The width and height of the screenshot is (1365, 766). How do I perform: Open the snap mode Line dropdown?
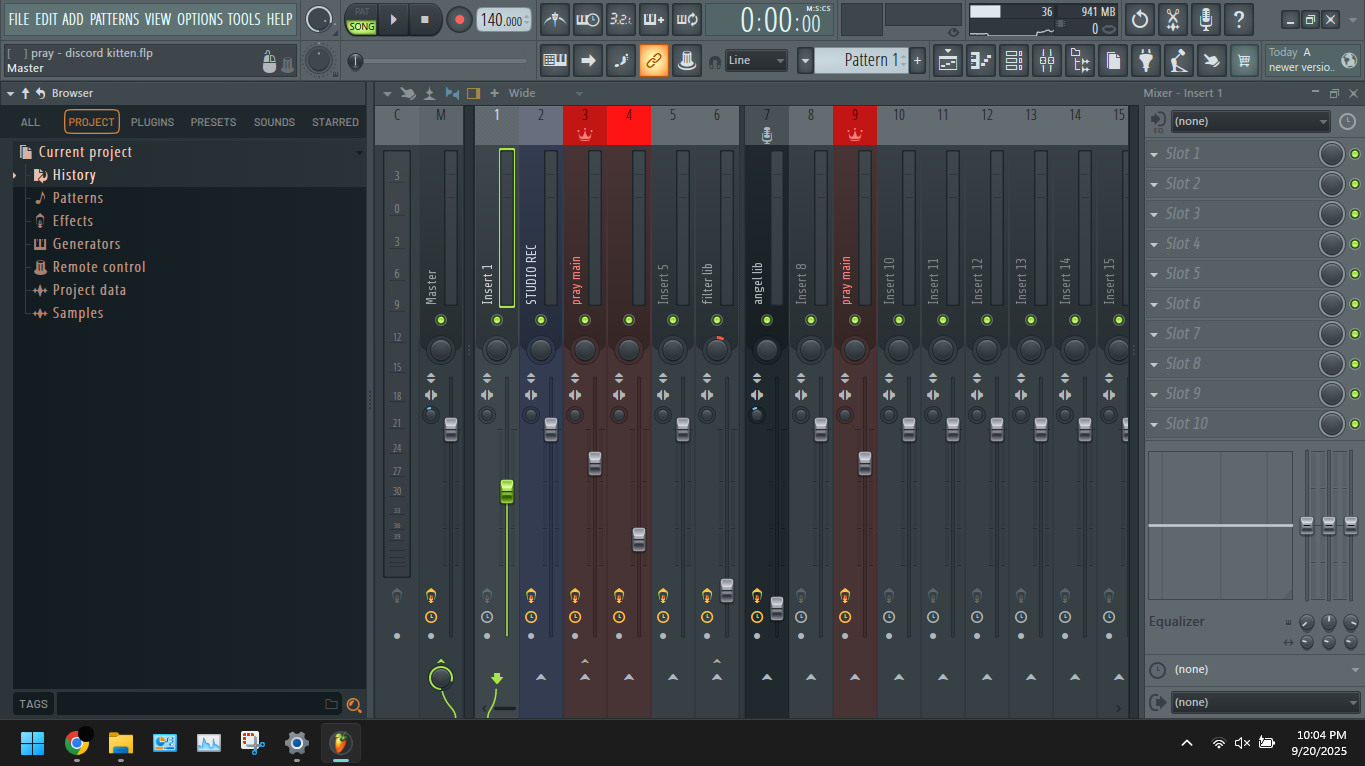click(756, 61)
